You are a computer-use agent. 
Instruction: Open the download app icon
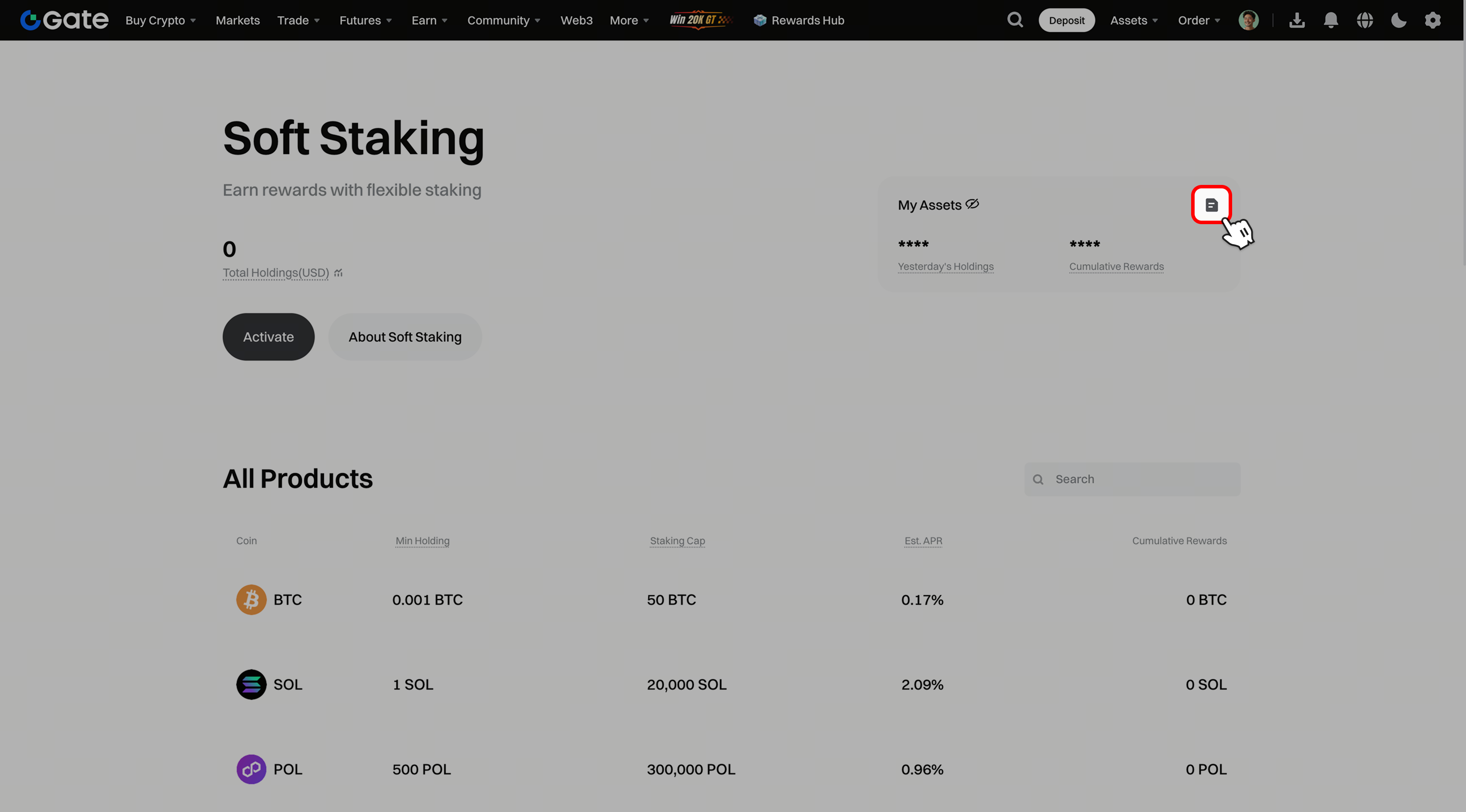[x=1297, y=20]
